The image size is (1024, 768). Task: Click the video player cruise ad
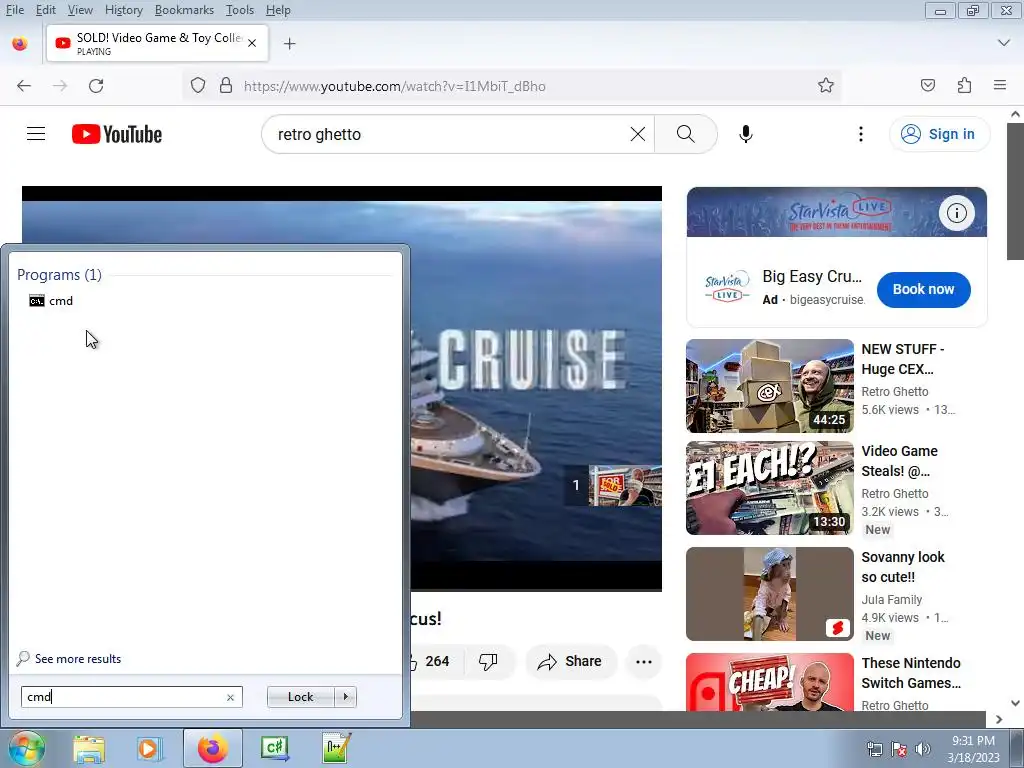(342, 389)
